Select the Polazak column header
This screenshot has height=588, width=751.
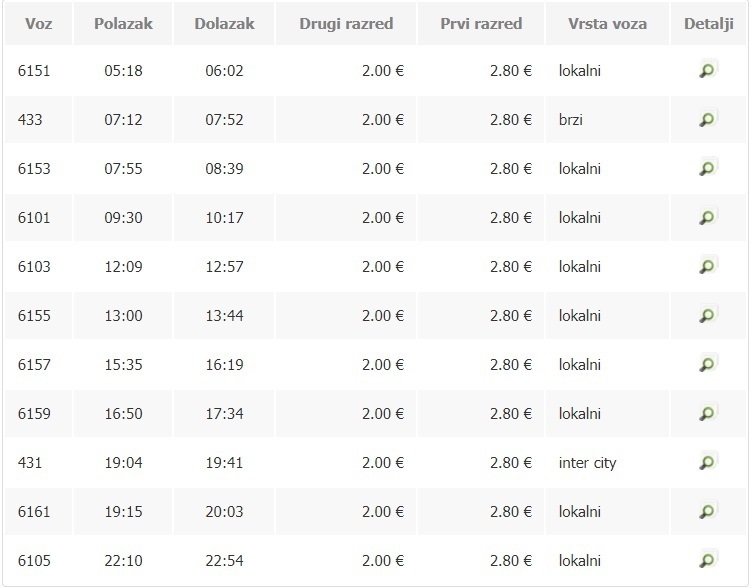(x=123, y=23)
